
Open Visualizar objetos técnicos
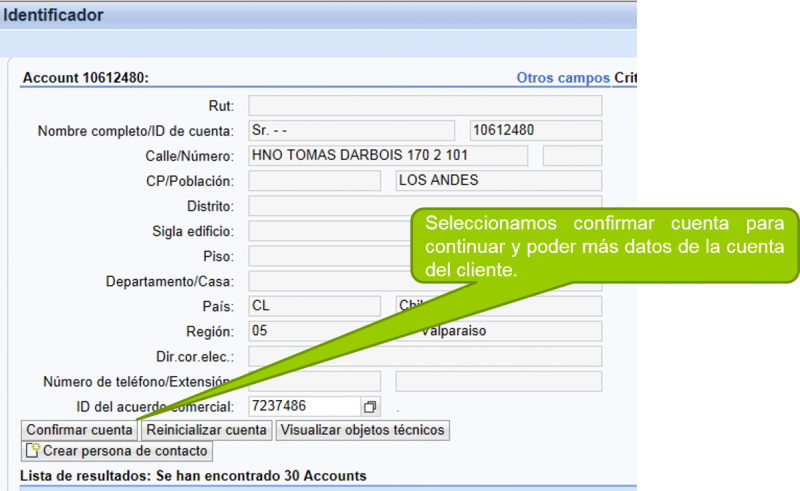(362, 430)
